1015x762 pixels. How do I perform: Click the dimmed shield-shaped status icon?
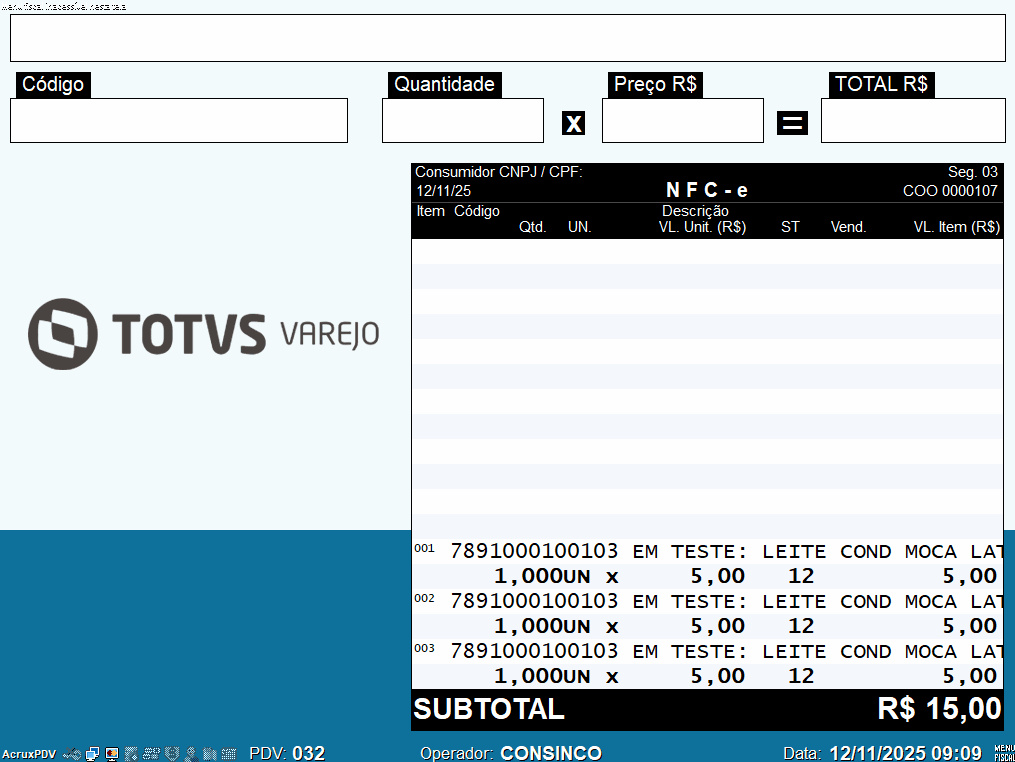pos(172,754)
